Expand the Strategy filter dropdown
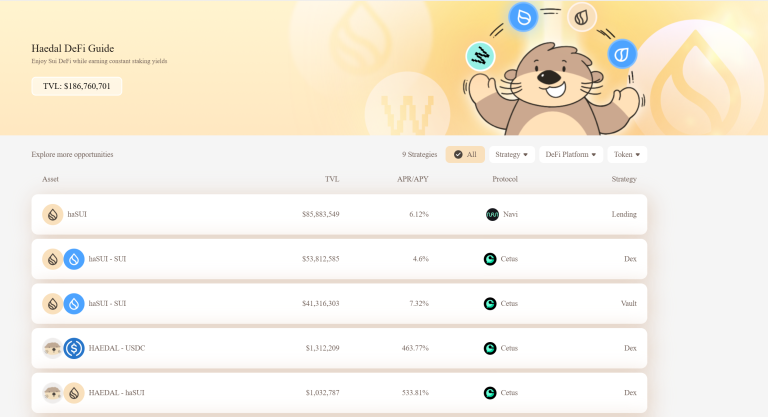The height and width of the screenshot is (417, 768). pyautogui.click(x=512, y=155)
